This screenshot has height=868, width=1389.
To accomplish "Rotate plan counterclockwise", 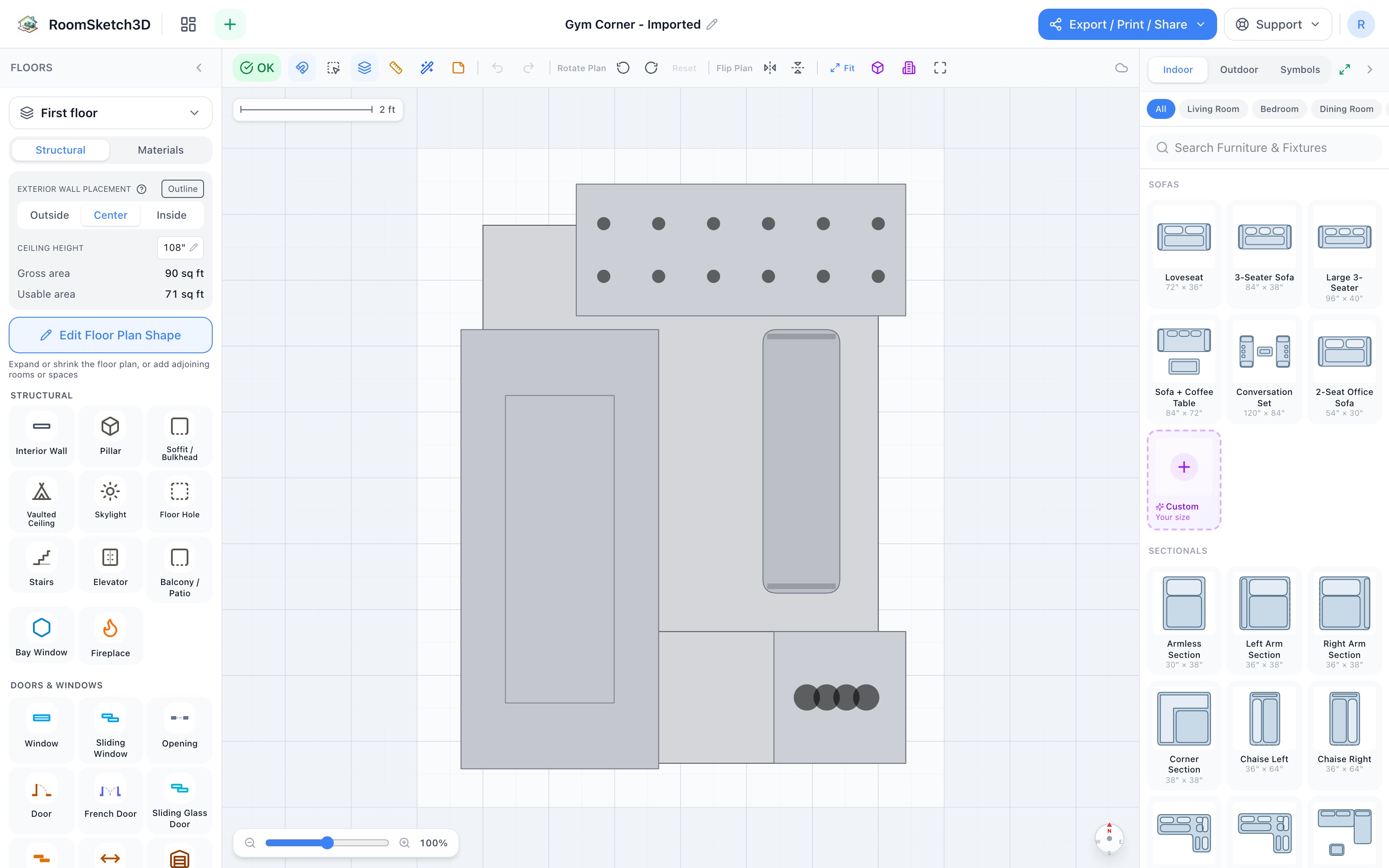I will (623, 68).
